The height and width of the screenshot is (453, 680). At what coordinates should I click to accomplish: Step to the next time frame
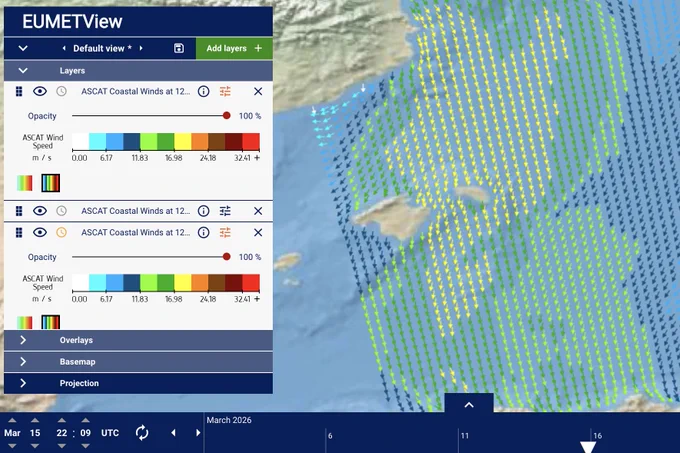[x=198, y=433]
